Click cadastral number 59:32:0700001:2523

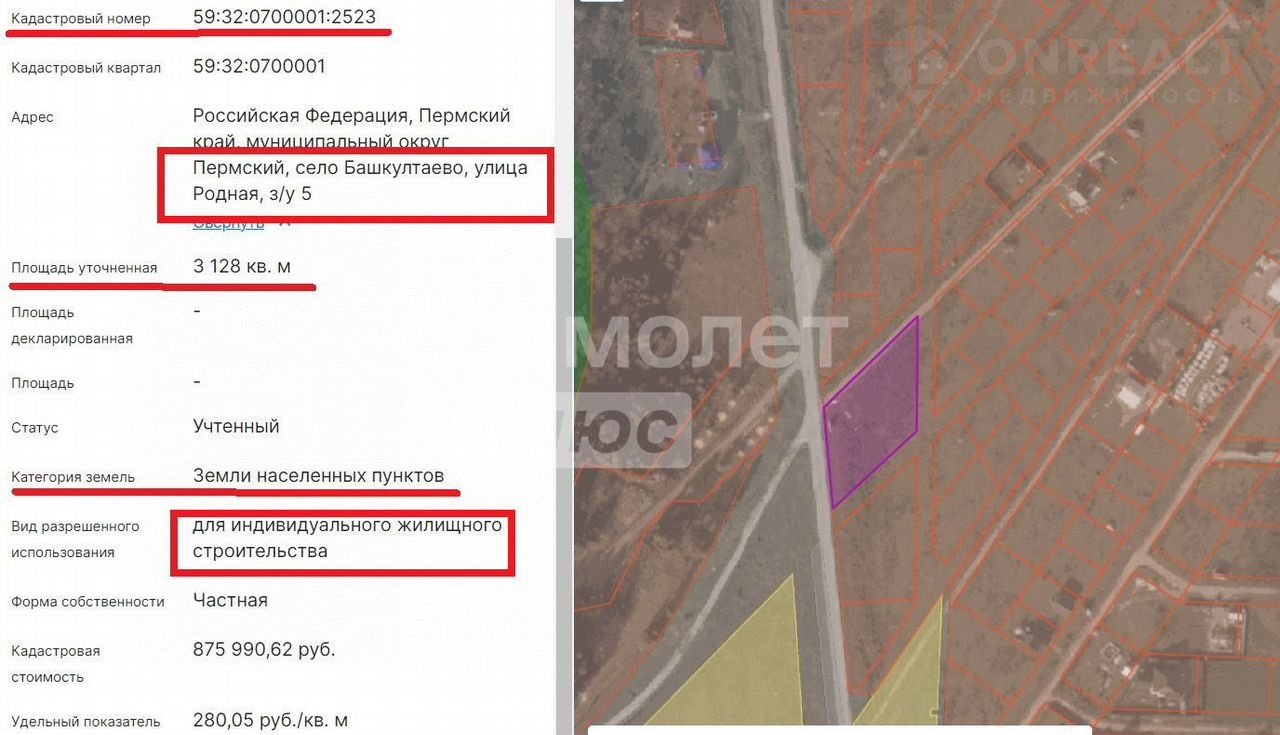point(291,17)
